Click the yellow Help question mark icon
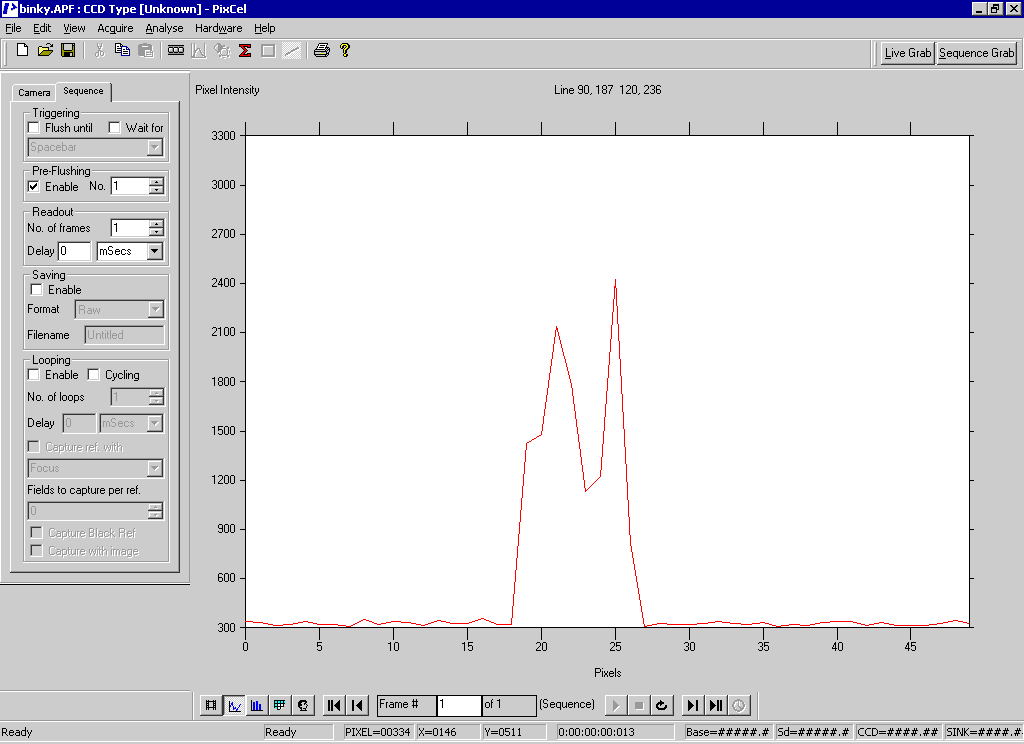The height and width of the screenshot is (744, 1024). tap(345, 50)
